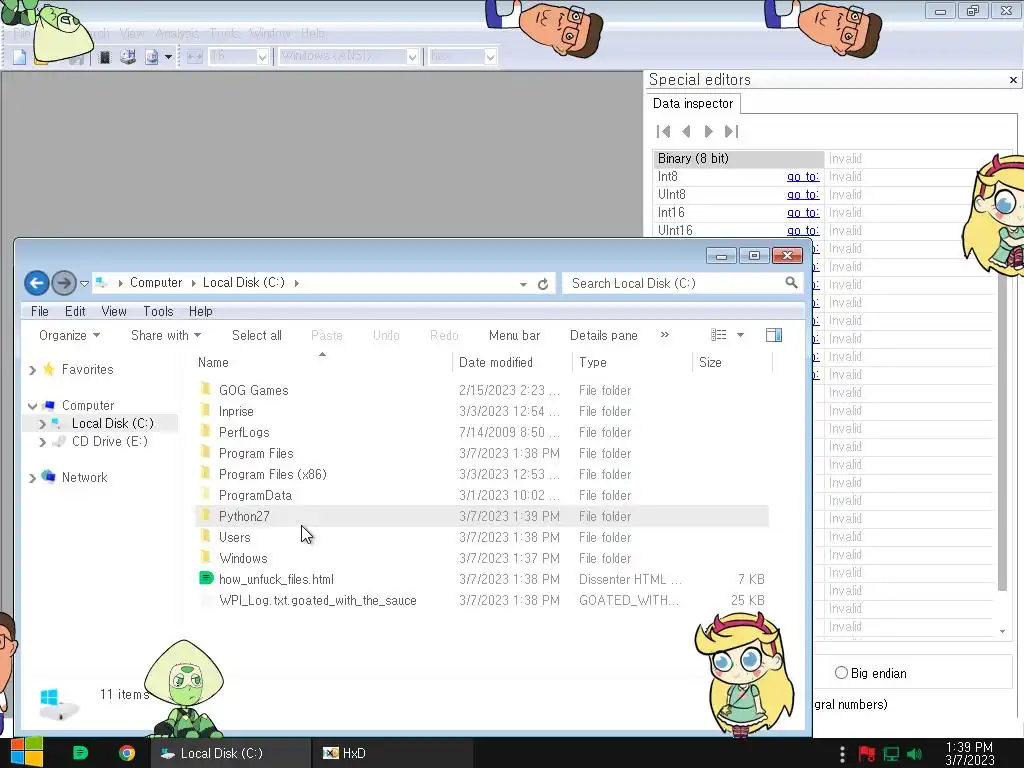This screenshot has height=768, width=1024.
Task: Click the magnifier search icon
Action: click(791, 283)
